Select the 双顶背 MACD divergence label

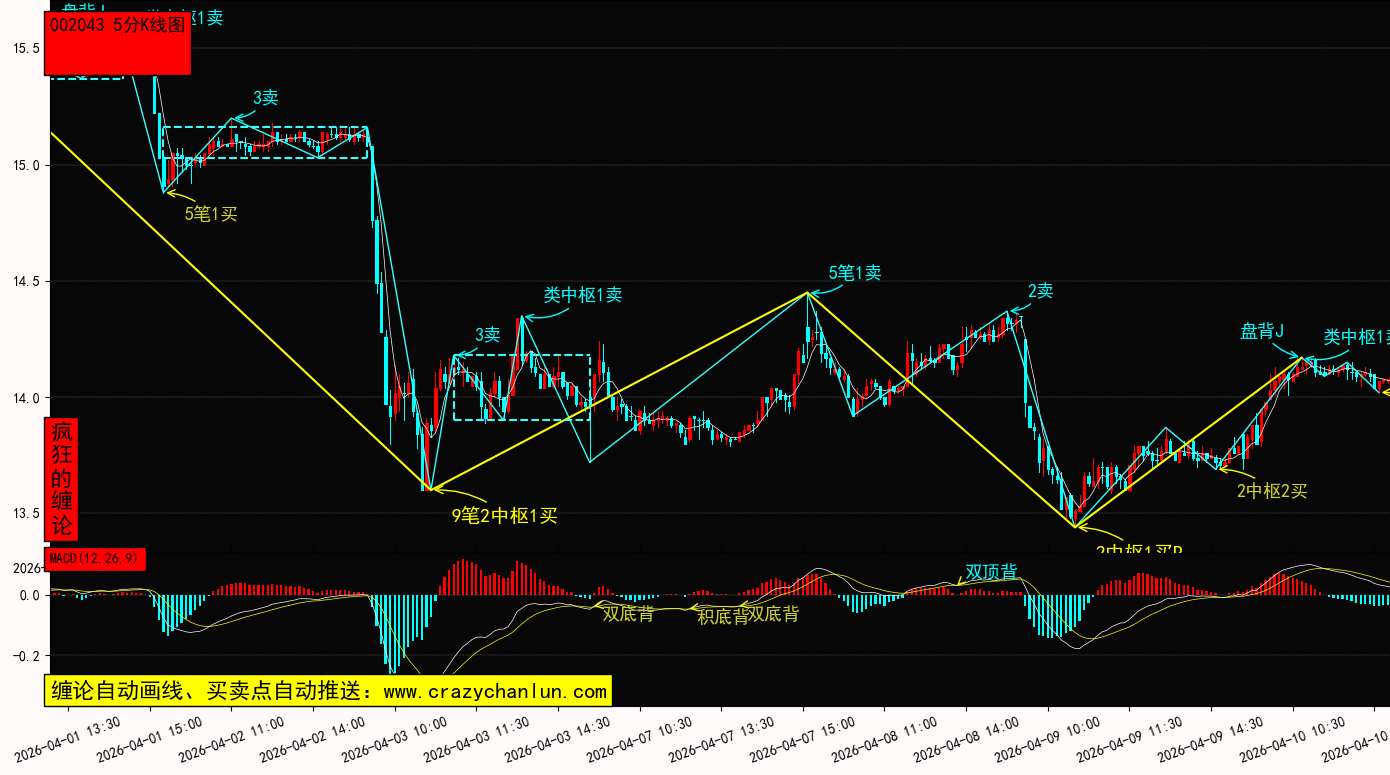coord(991,572)
